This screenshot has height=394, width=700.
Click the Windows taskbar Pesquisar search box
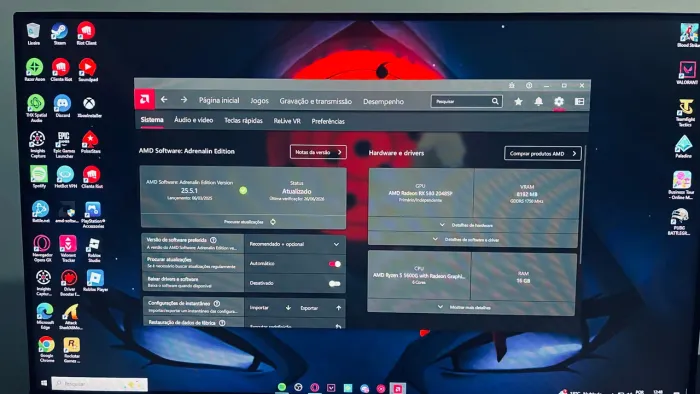pos(100,384)
